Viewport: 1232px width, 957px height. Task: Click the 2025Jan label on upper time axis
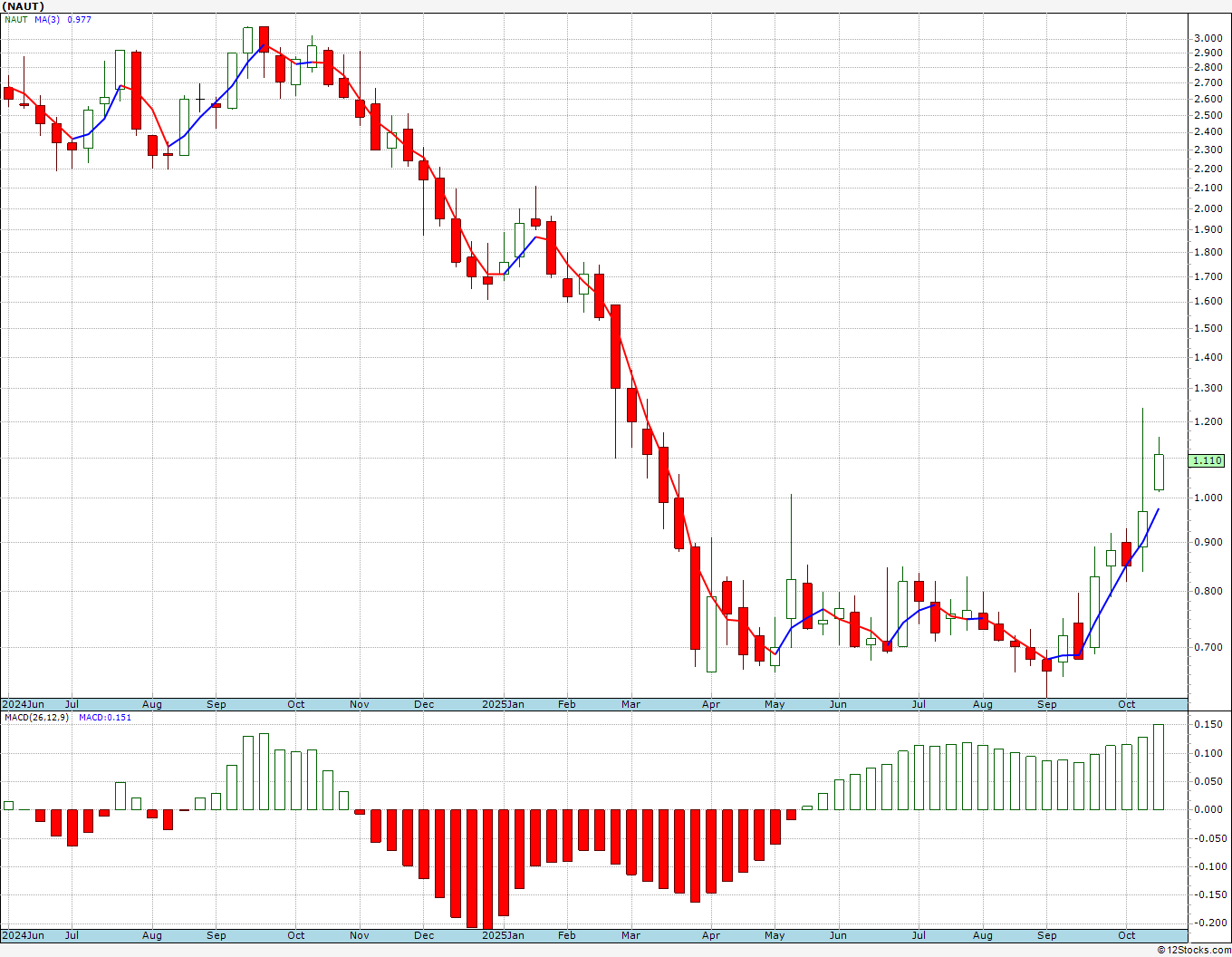coord(503,704)
